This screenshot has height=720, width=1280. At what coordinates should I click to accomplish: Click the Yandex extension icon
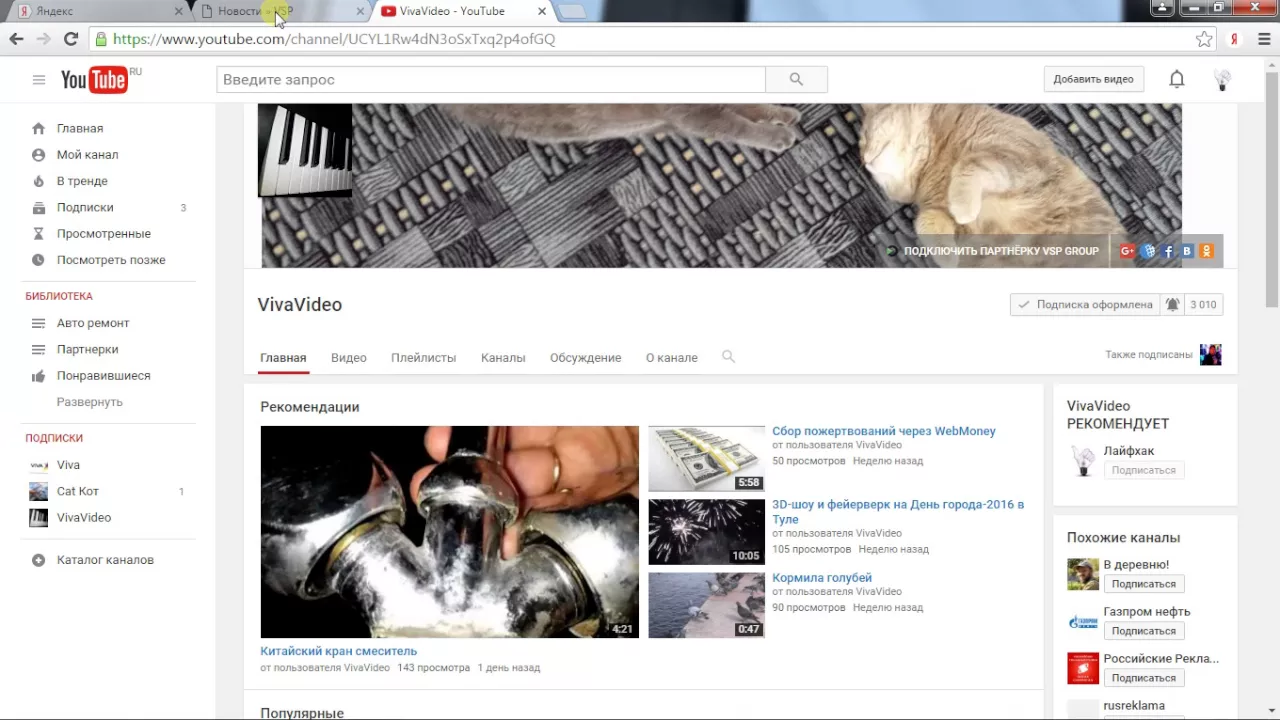1235,39
